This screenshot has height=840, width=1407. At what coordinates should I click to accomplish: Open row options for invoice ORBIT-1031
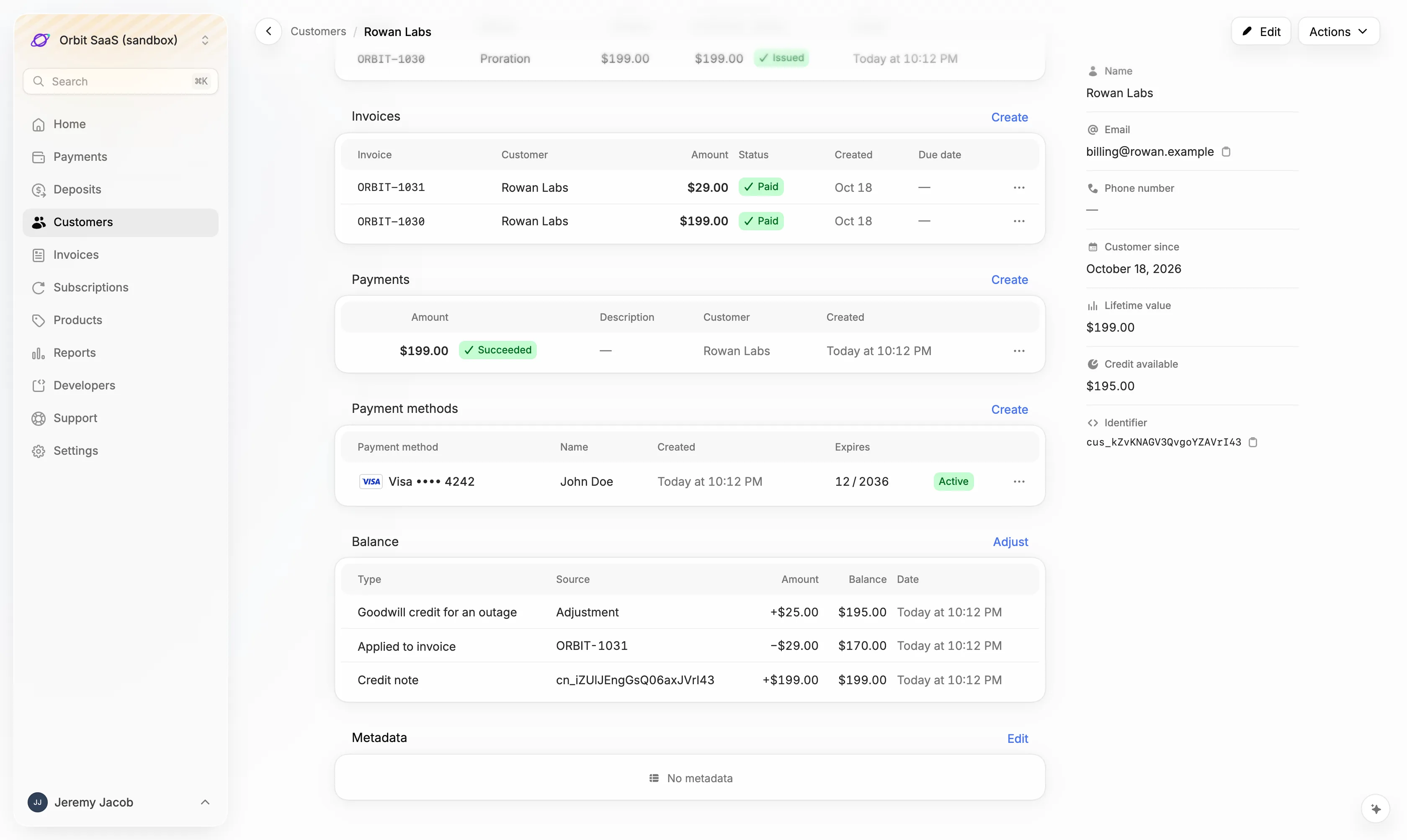1019,187
